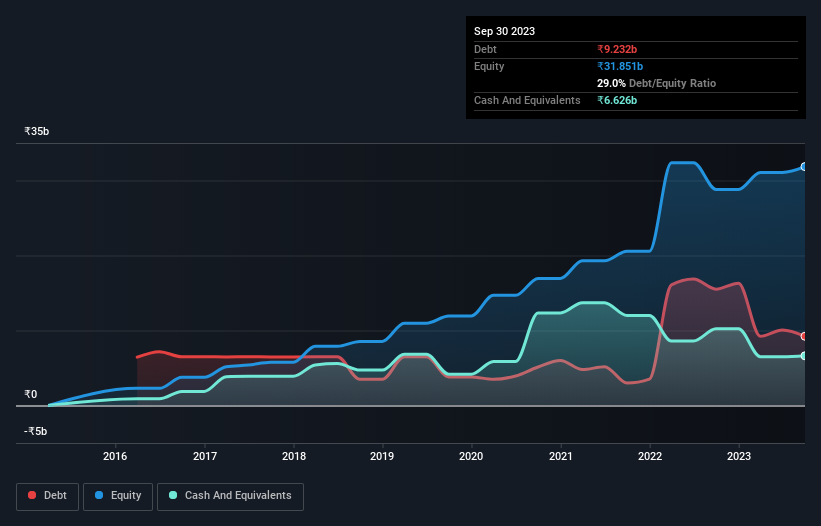Toggle the Equity series legend button
821x526 pixels.
[x=118, y=496]
